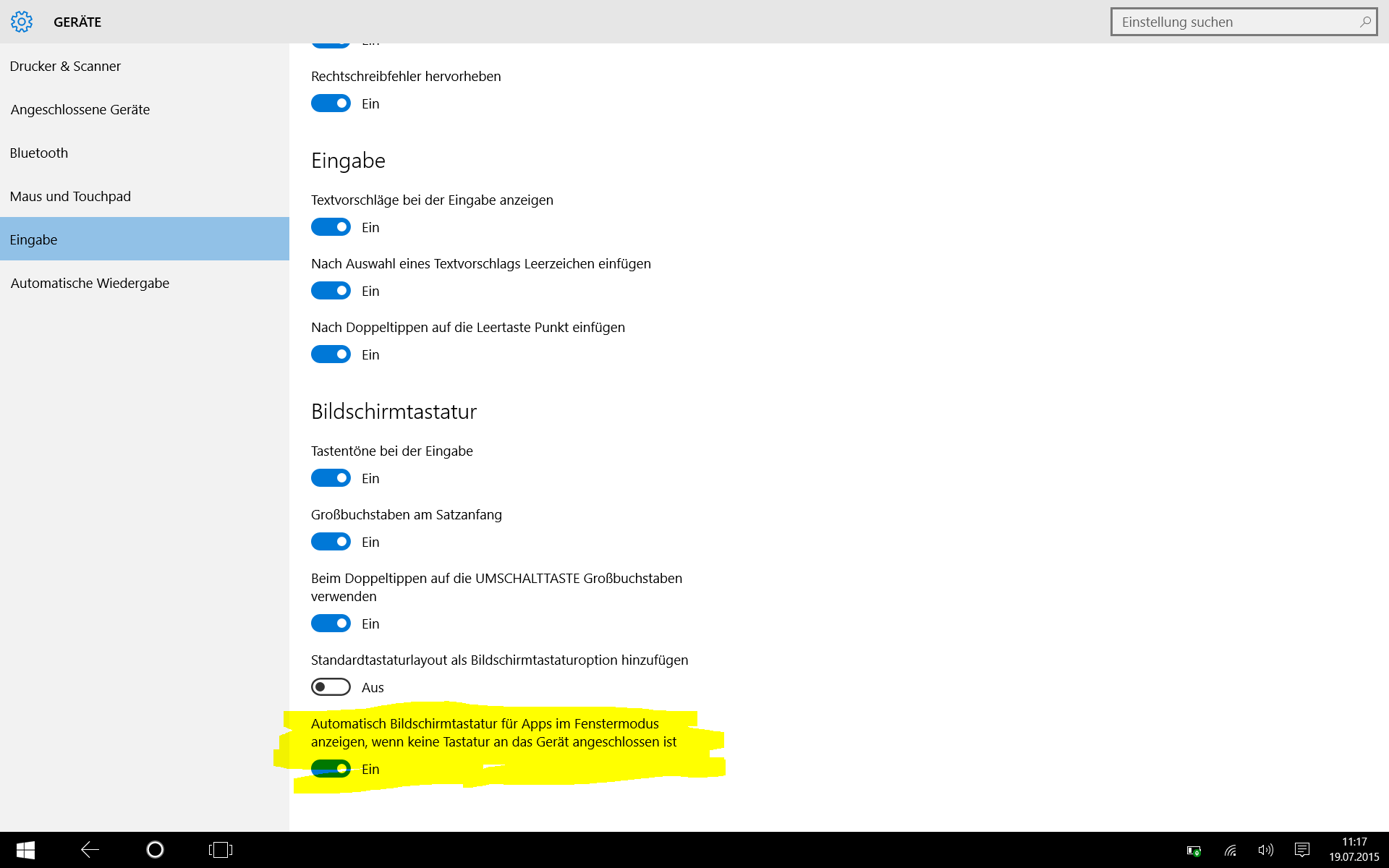Disable Großbuchstaben am Satzanfang switch

tap(331, 542)
